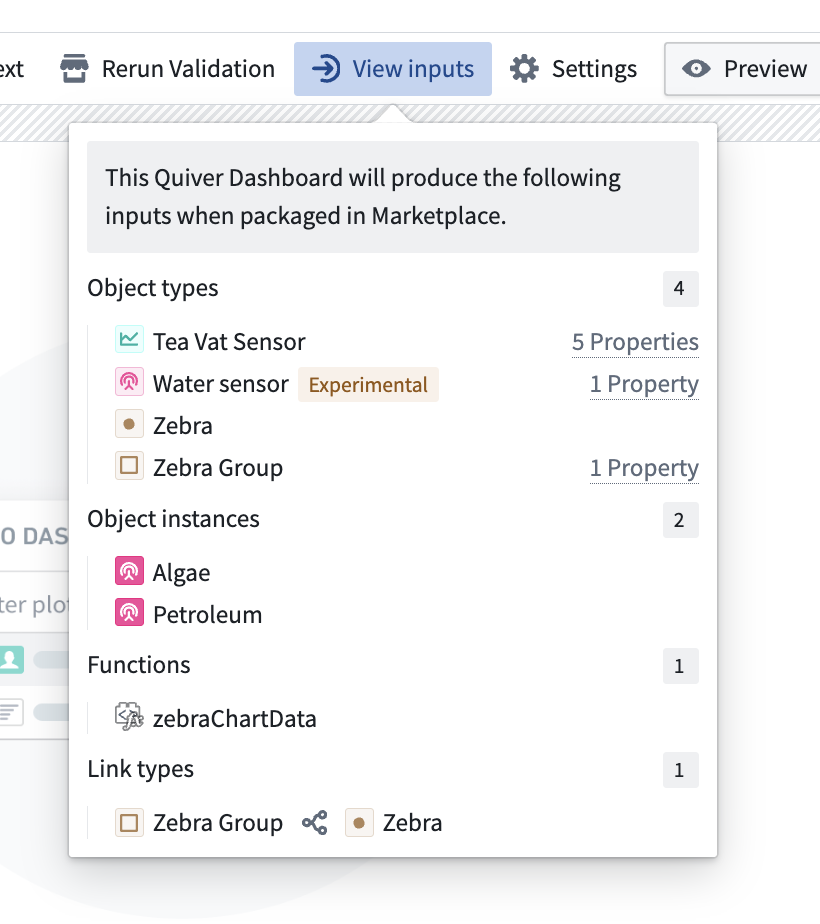Click the Object types section heading
Screen dimensions: 820x924
click(153, 289)
